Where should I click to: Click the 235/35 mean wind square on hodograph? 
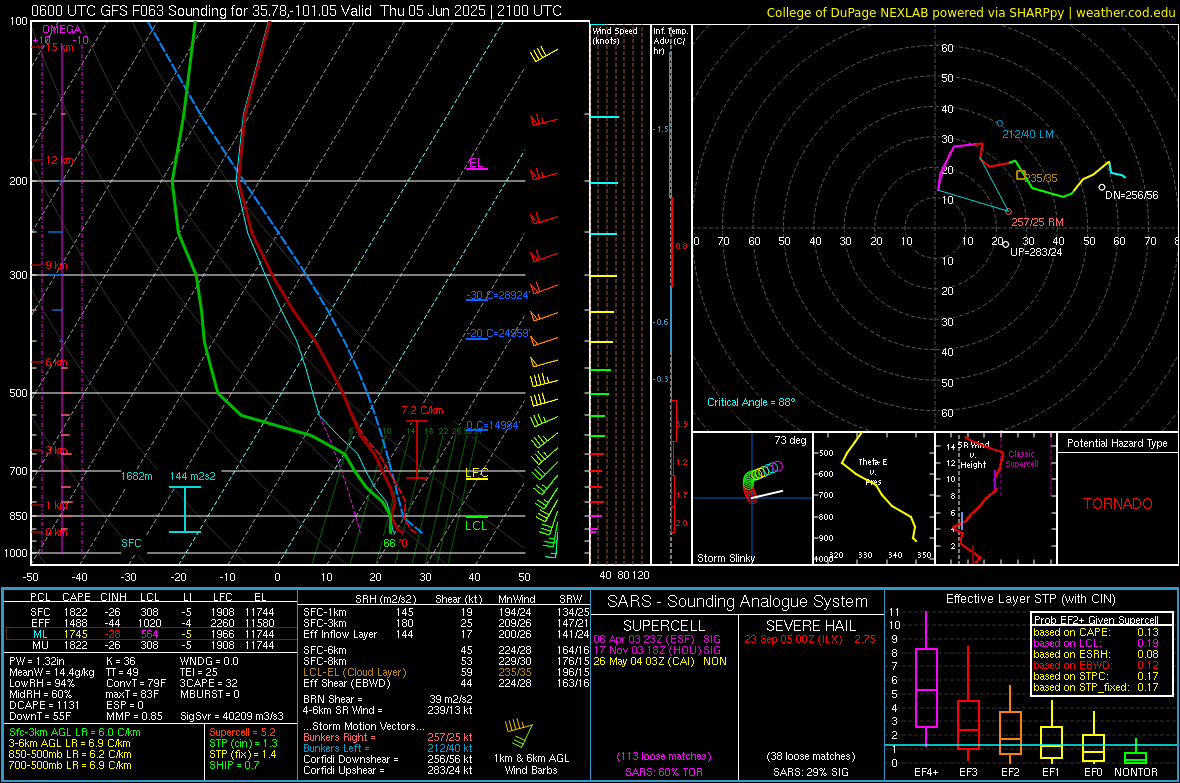[1020, 175]
